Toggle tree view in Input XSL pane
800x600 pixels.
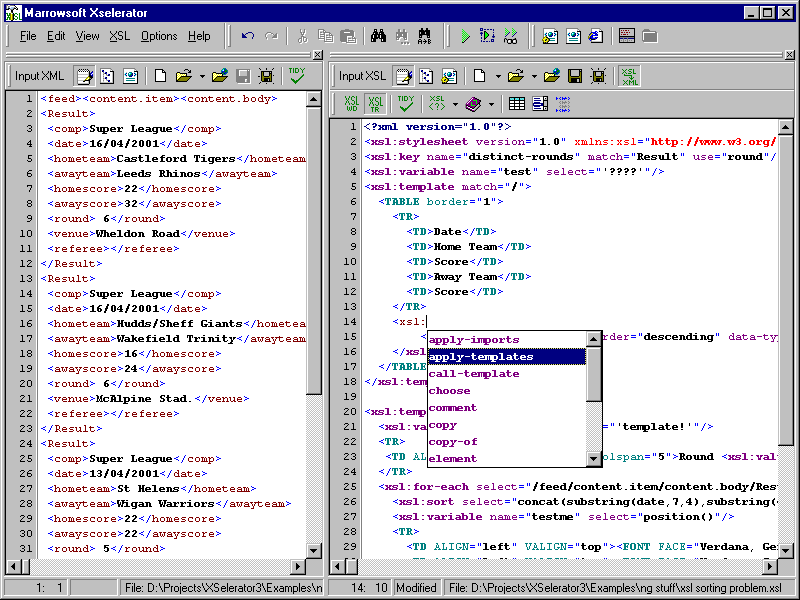pyautogui.click(x=426, y=77)
